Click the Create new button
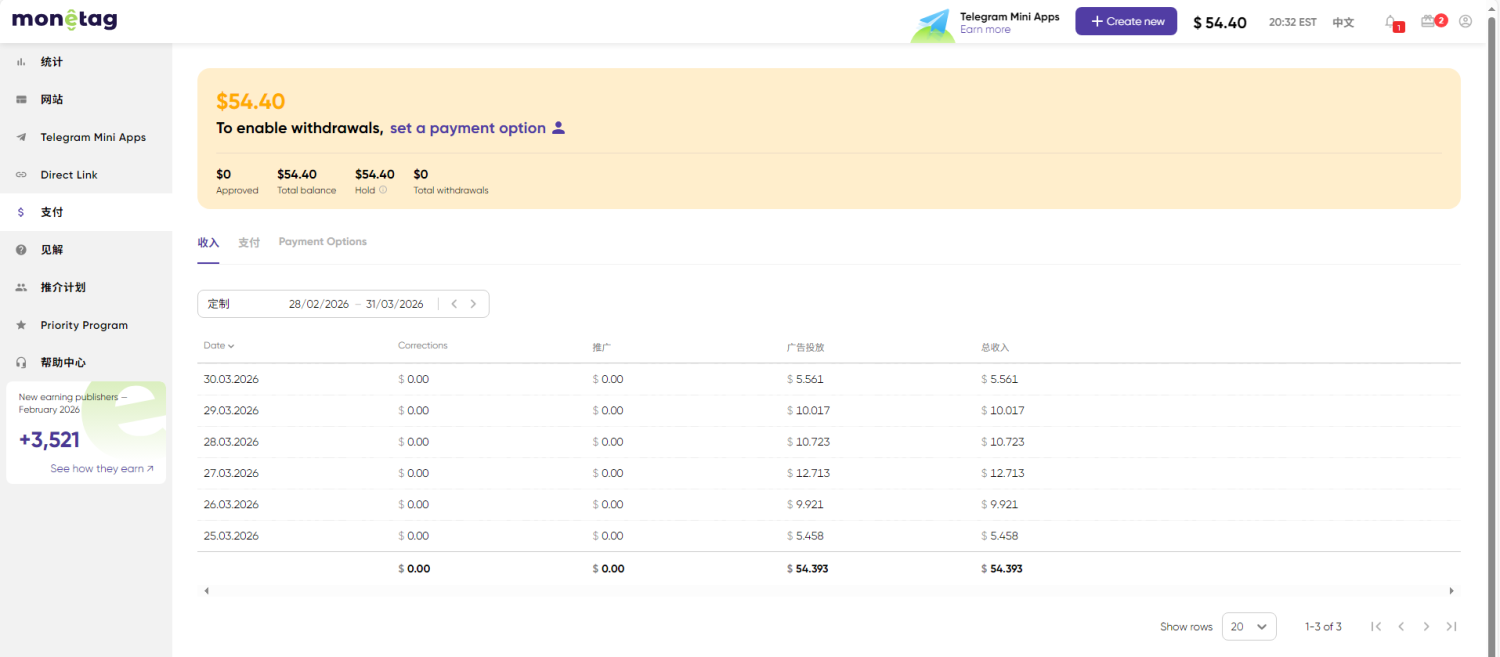1500x657 pixels. pyautogui.click(x=1126, y=22)
